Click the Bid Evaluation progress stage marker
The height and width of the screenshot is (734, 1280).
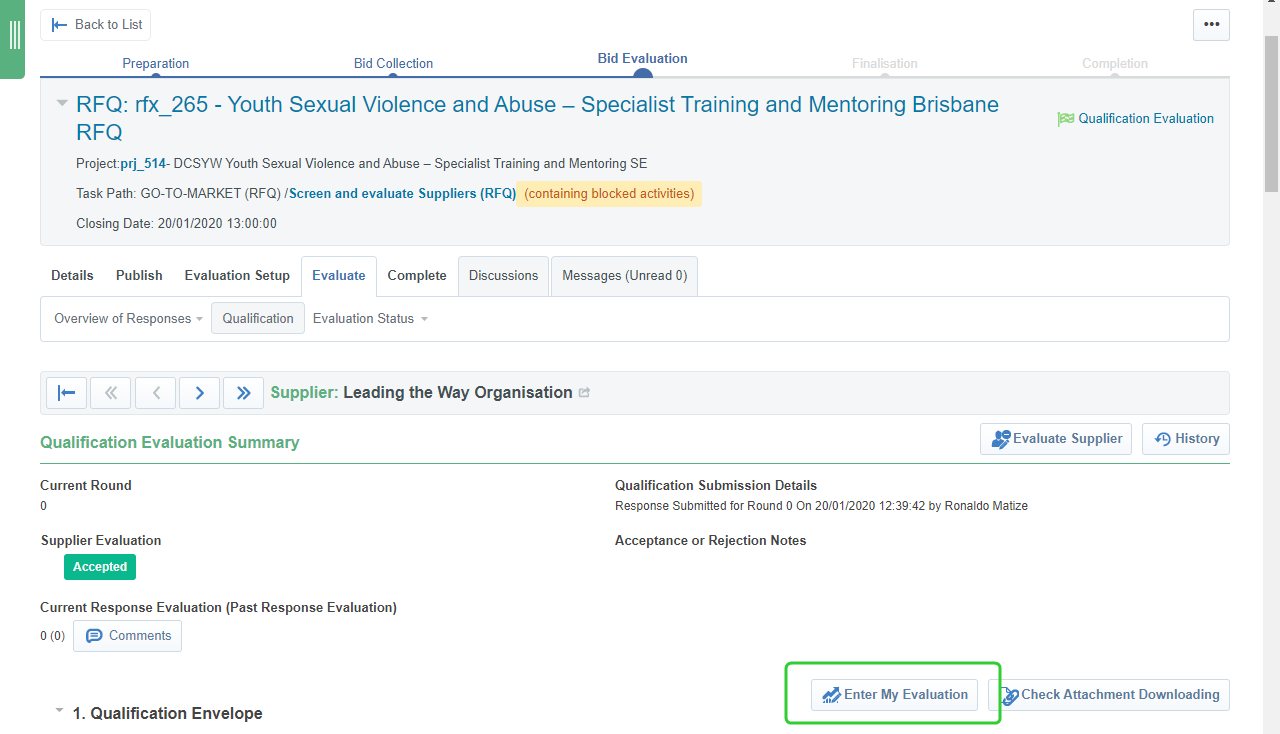click(642, 74)
